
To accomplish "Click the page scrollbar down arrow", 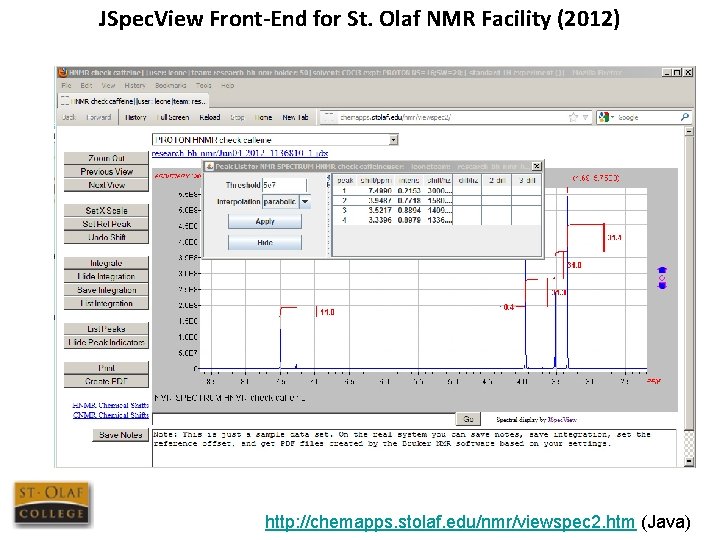I will click(689, 461).
